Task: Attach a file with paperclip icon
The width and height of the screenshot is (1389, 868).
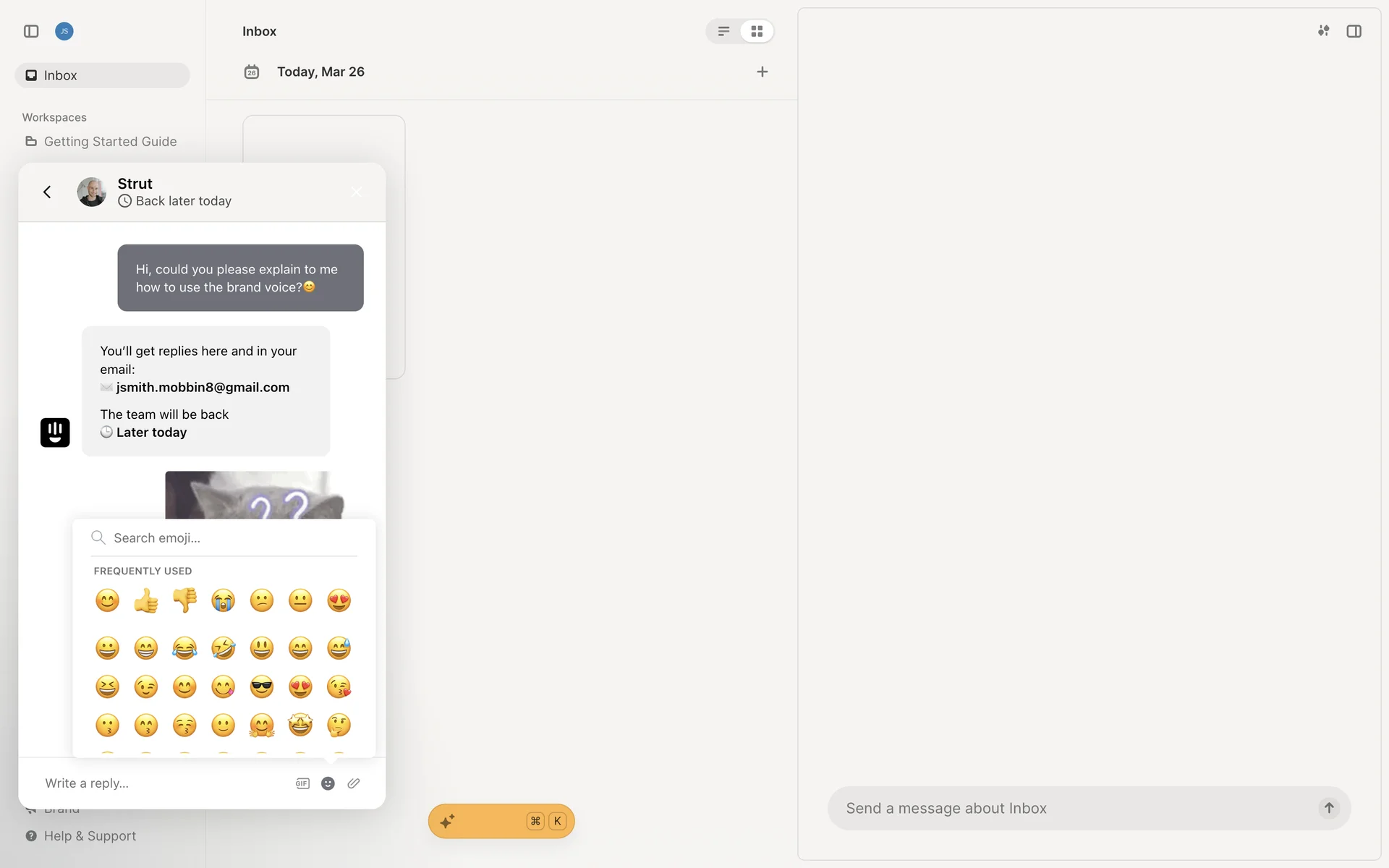Action: pos(354,783)
